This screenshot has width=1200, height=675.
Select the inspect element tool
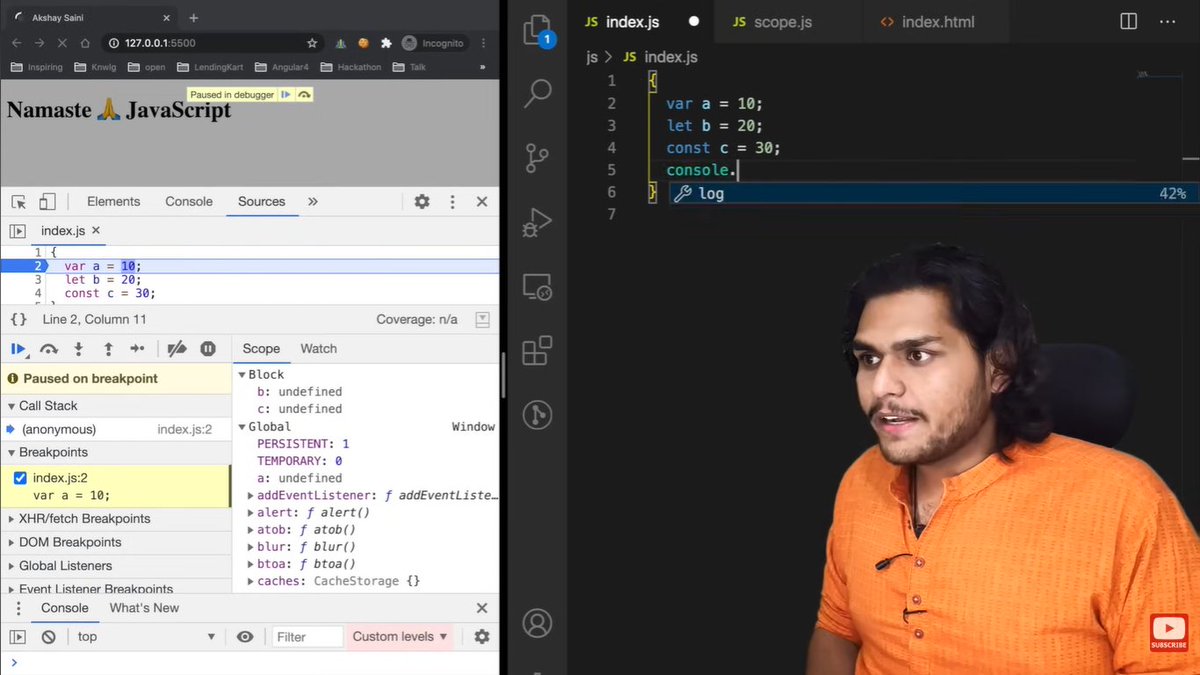pyautogui.click(x=18, y=201)
